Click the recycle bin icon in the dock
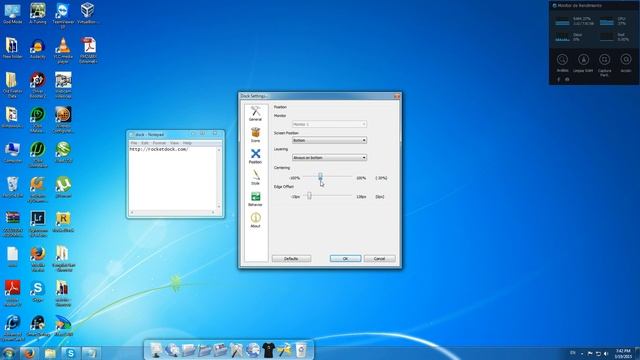The height and width of the screenshot is (360, 640). 301,350
